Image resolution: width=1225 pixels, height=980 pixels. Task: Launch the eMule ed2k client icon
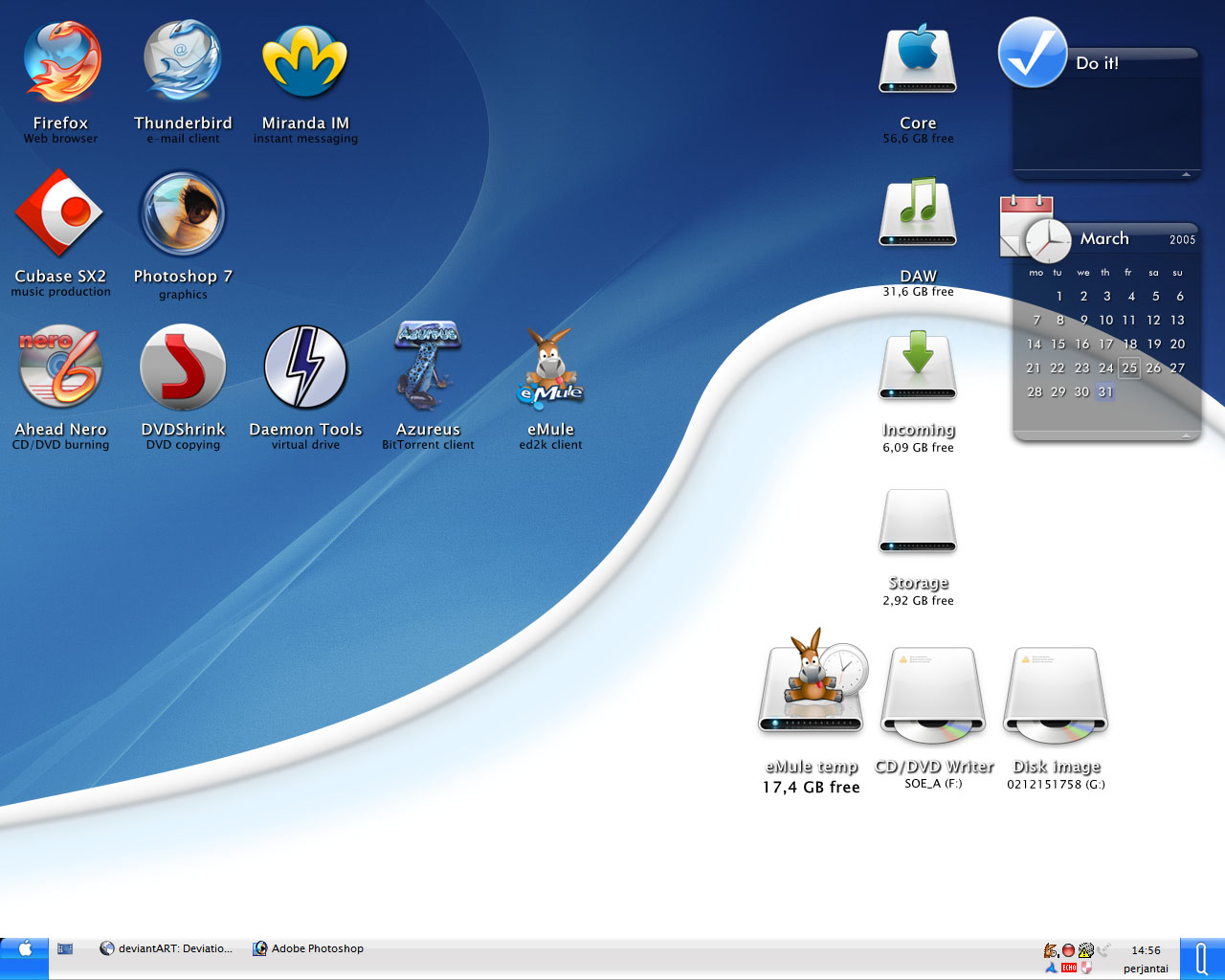coord(550,368)
